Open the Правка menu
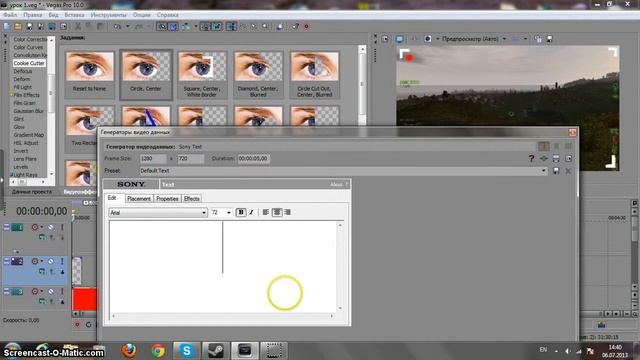640x360 pixels. click(33, 15)
